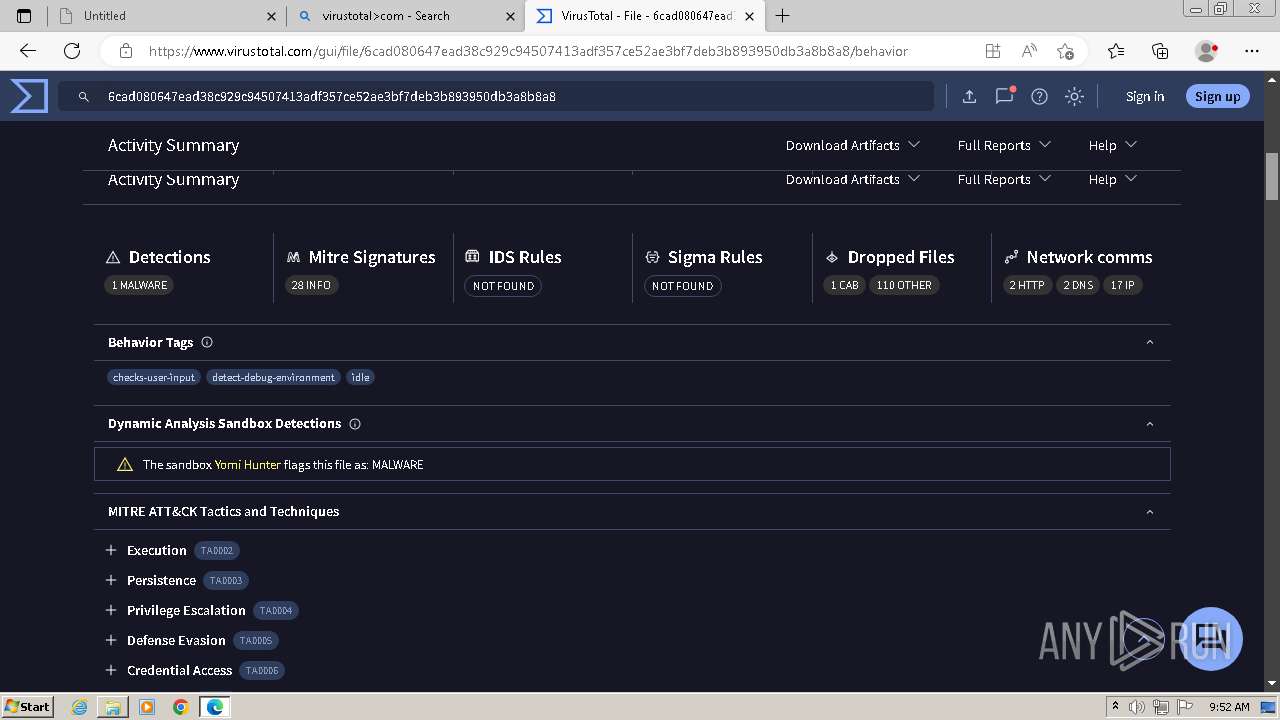Click the browser back arrow
Image resolution: width=1280 pixels, height=720 pixels.
click(28, 51)
